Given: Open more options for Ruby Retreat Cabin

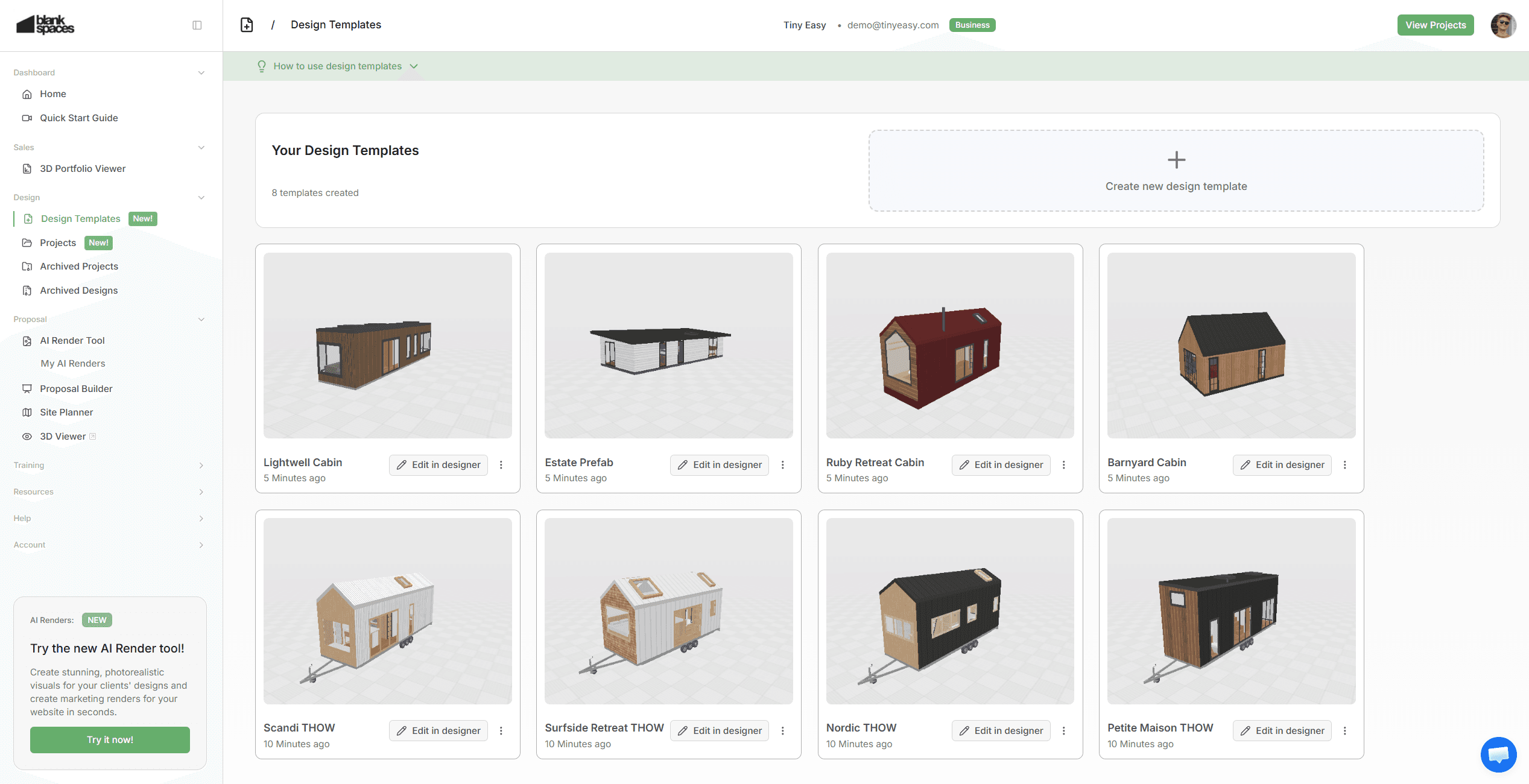Looking at the screenshot, I should pos(1064,465).
